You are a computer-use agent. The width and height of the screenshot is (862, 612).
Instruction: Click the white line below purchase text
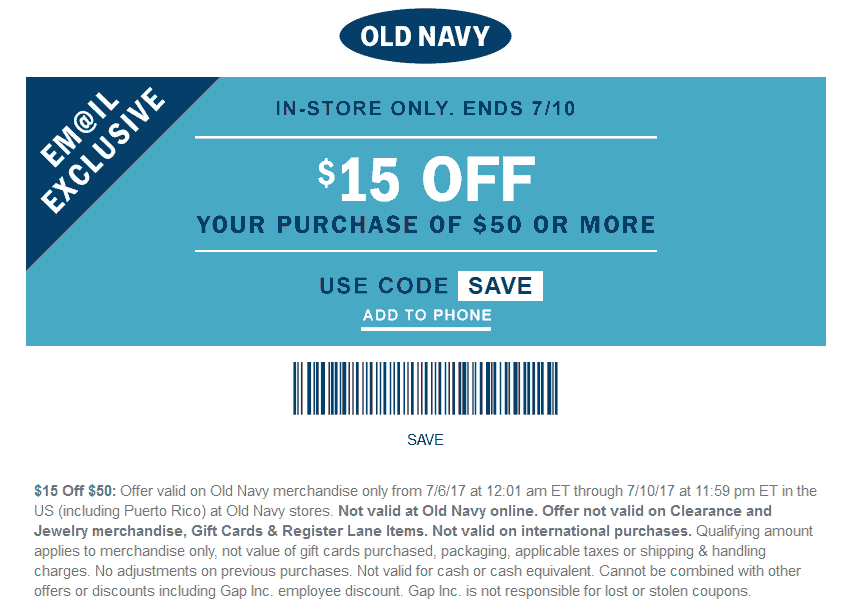[x=426, y=251]
